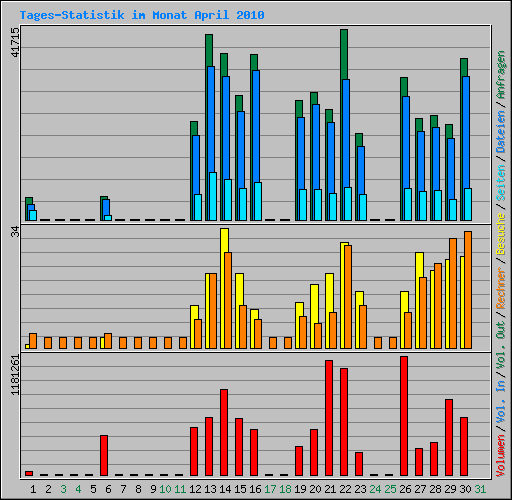The width and height of the screenshot is (512, 500).
Task: Click the orange Rechner bar for day 29
Action: pos(453,293)
